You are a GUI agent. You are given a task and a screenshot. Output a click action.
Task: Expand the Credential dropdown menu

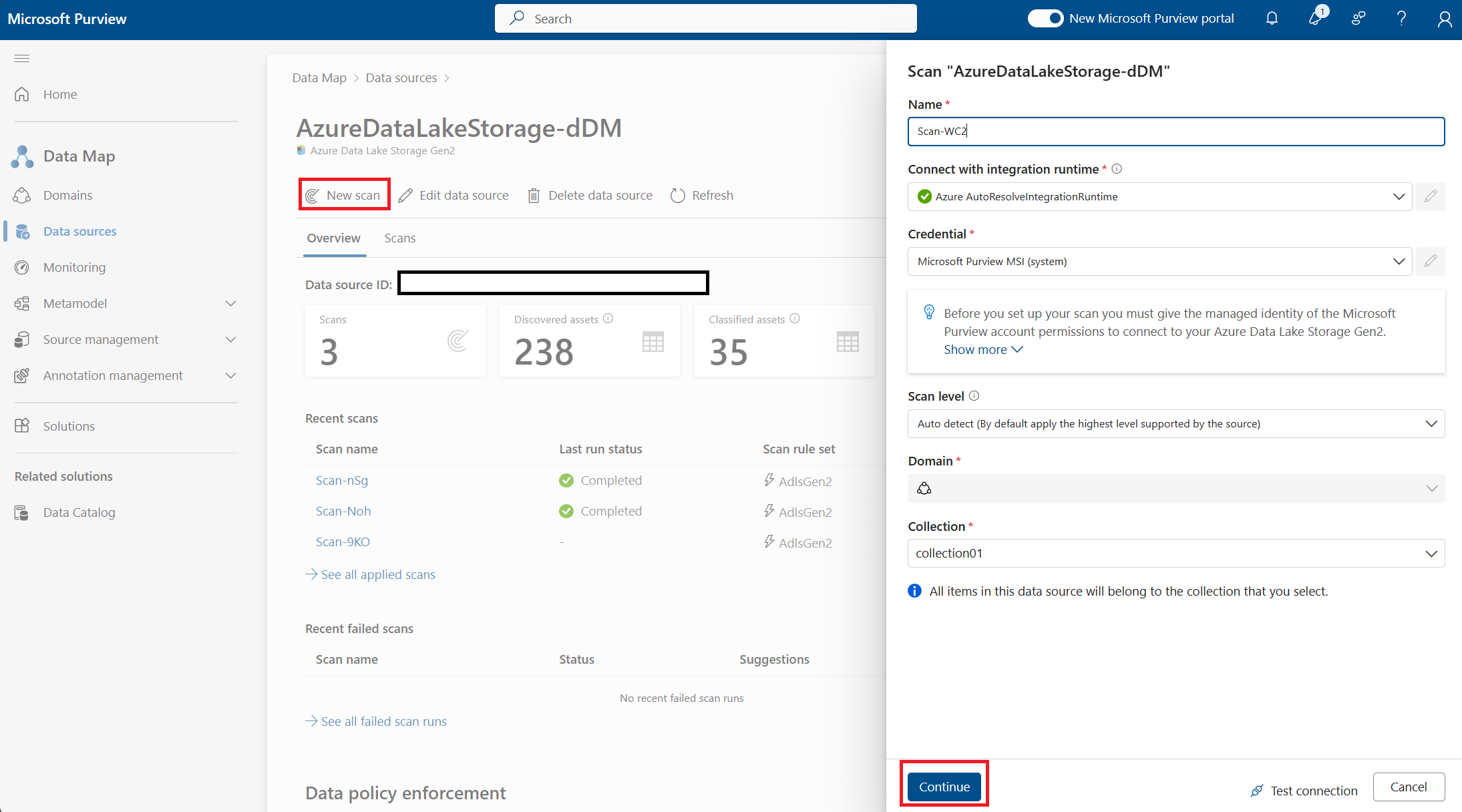[1399, 261]
